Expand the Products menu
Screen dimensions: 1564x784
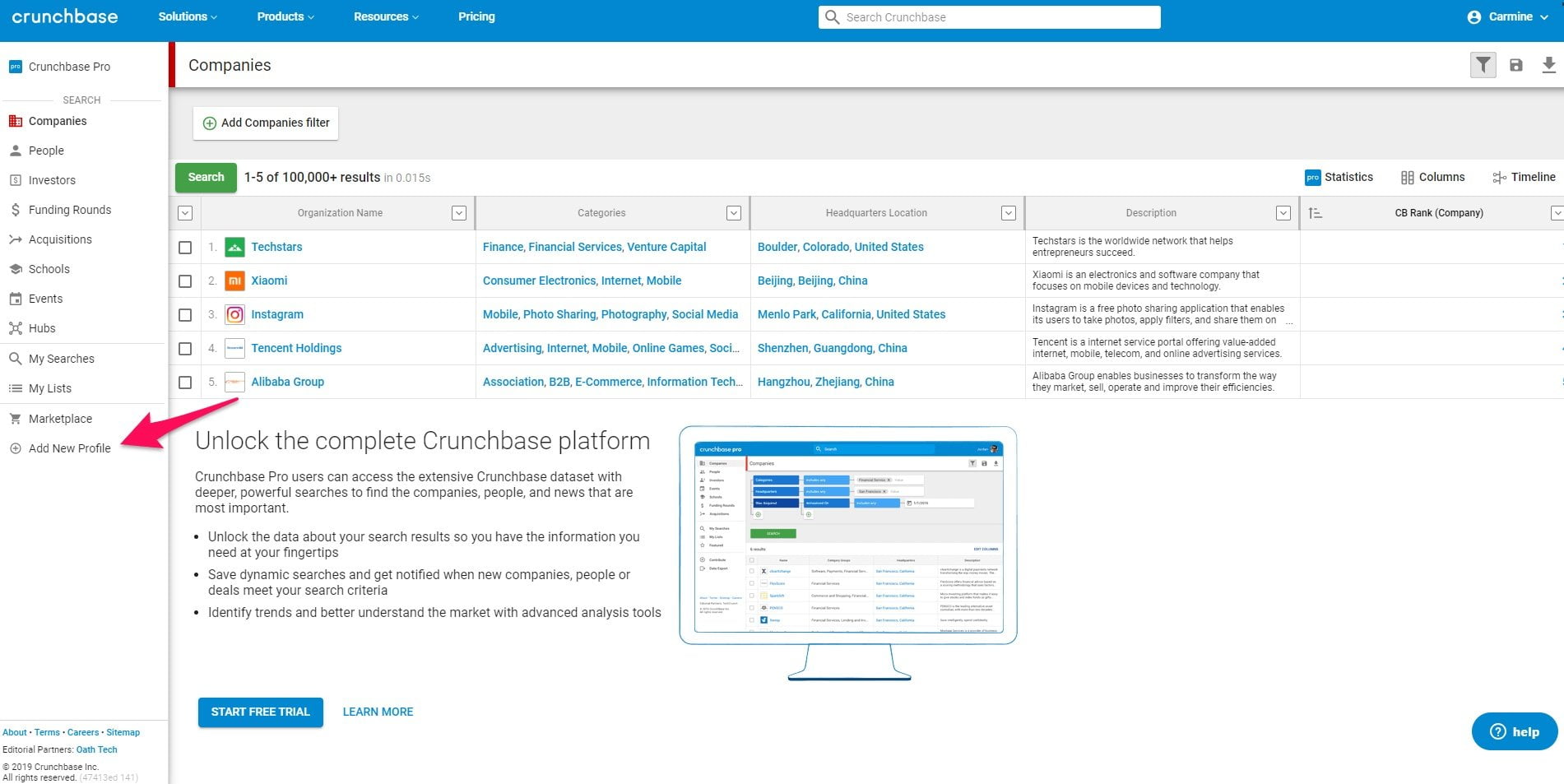(285, 16)
